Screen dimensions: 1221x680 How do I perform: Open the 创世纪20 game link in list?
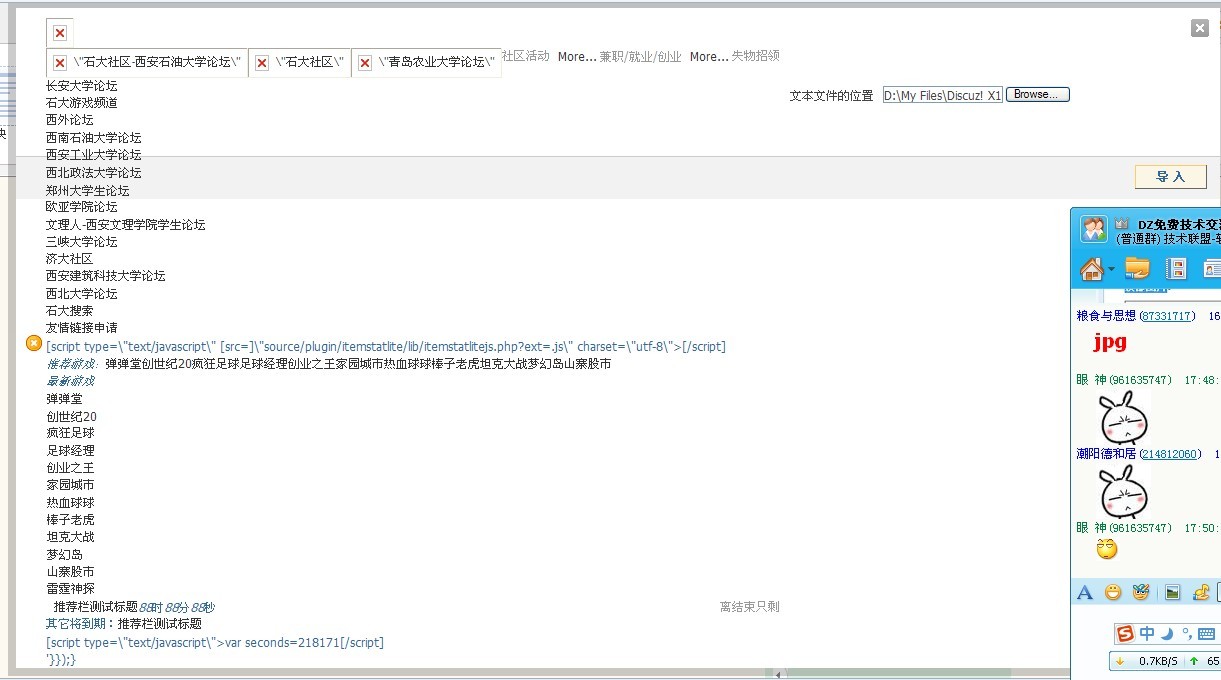click(x=71, y=417)
